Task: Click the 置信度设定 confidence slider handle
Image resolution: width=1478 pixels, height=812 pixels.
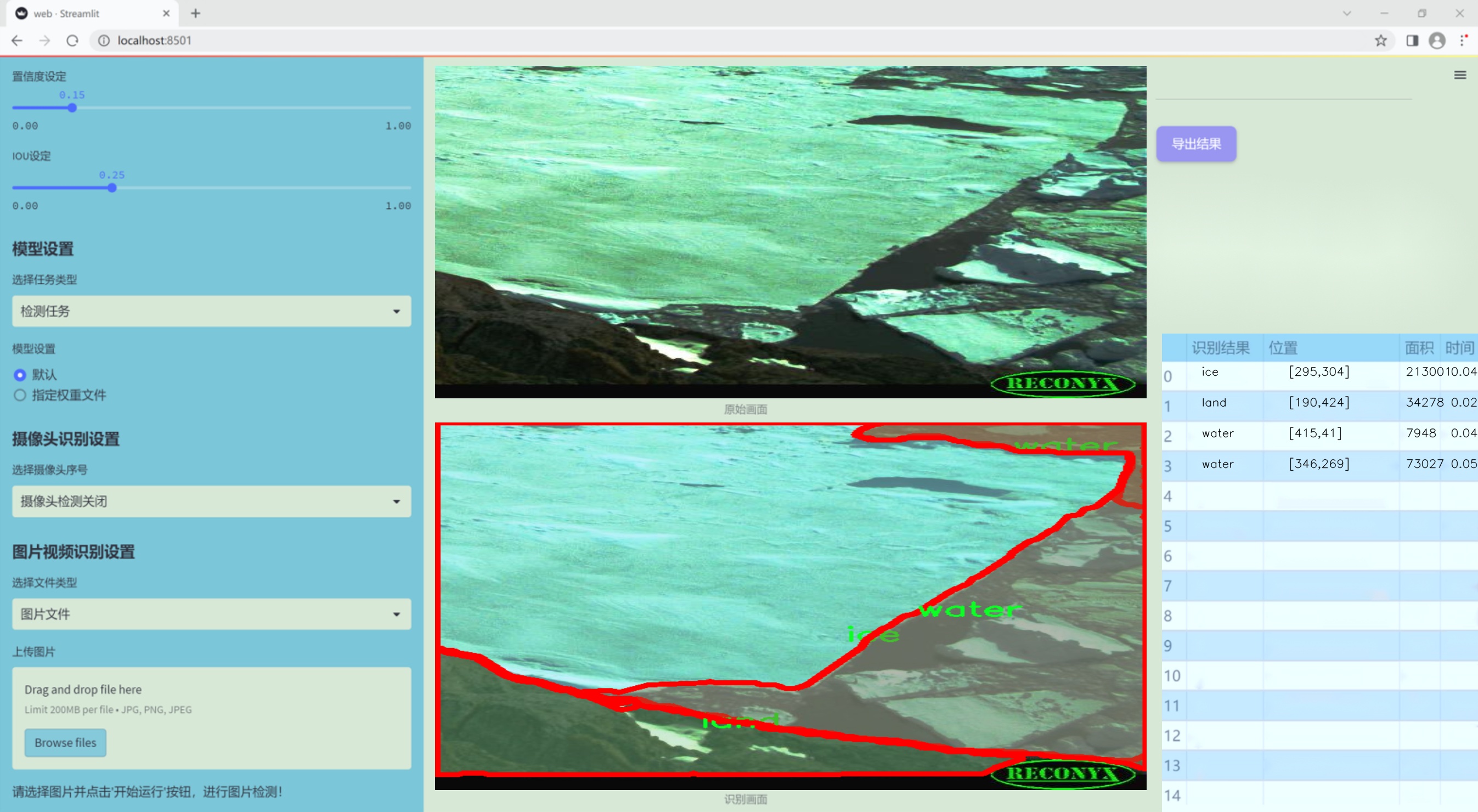Action: tap(72, 108)
